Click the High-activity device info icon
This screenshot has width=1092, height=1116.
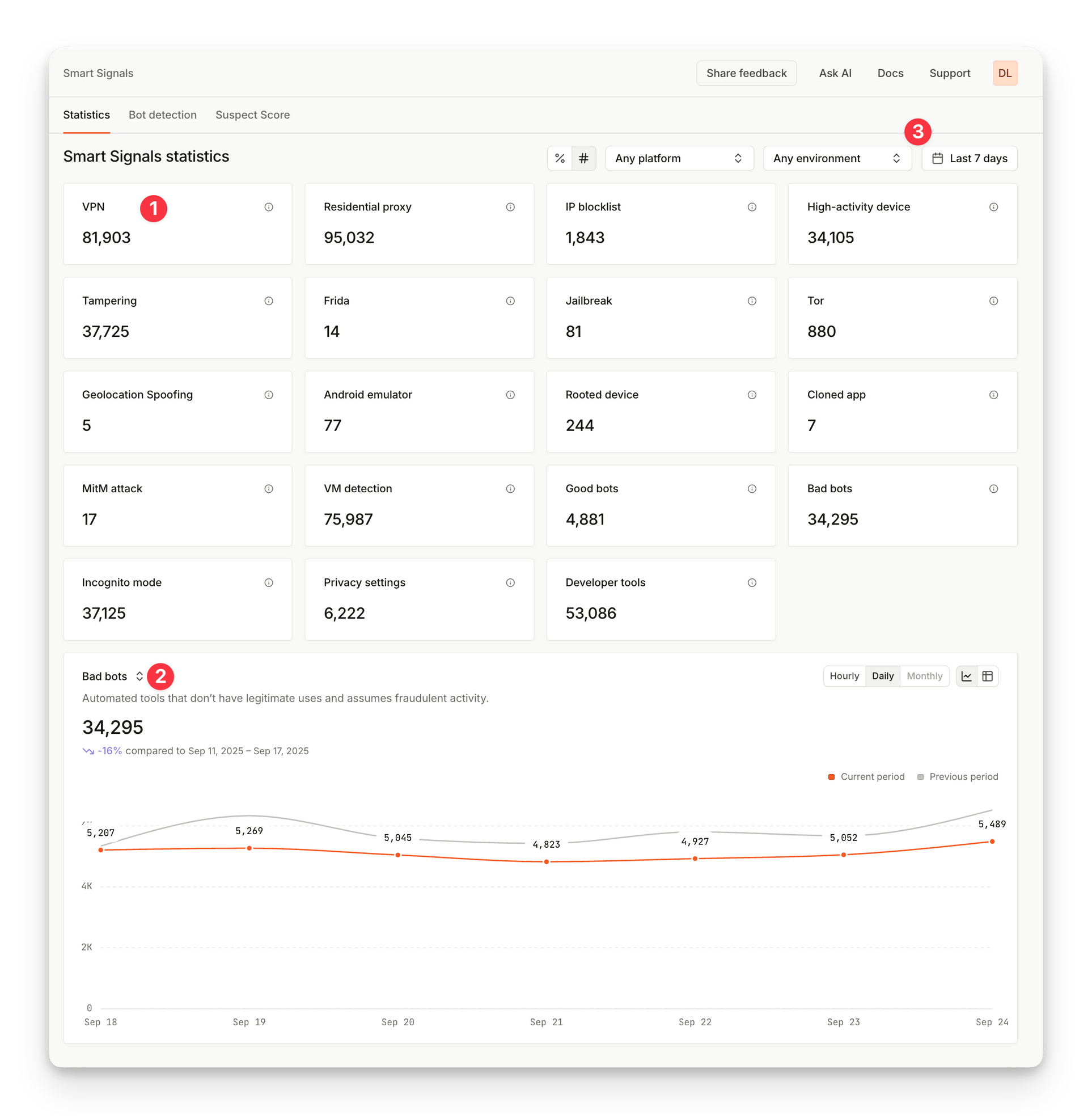click(x=993, y=207)
